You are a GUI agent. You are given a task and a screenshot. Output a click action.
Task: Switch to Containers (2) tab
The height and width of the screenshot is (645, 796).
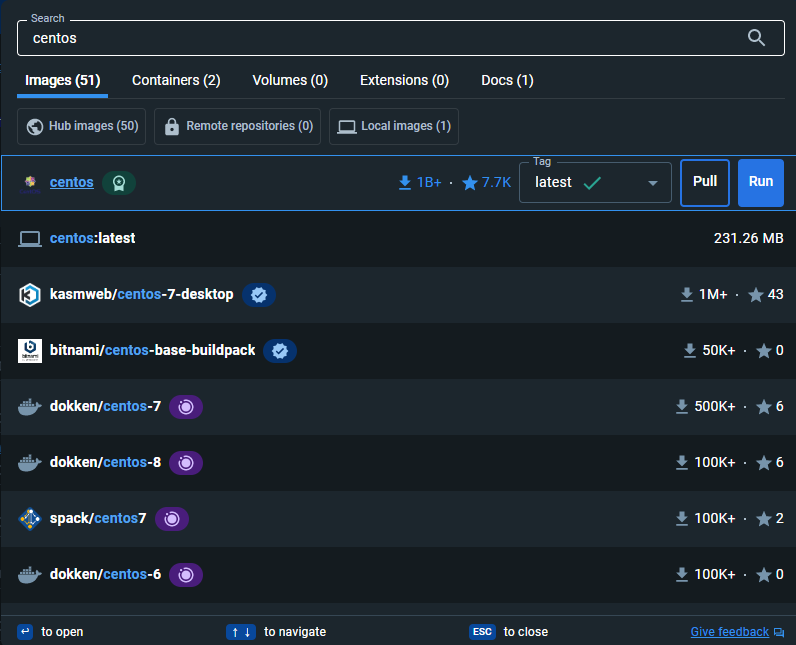pyautogui.click(x=176, y=81)
